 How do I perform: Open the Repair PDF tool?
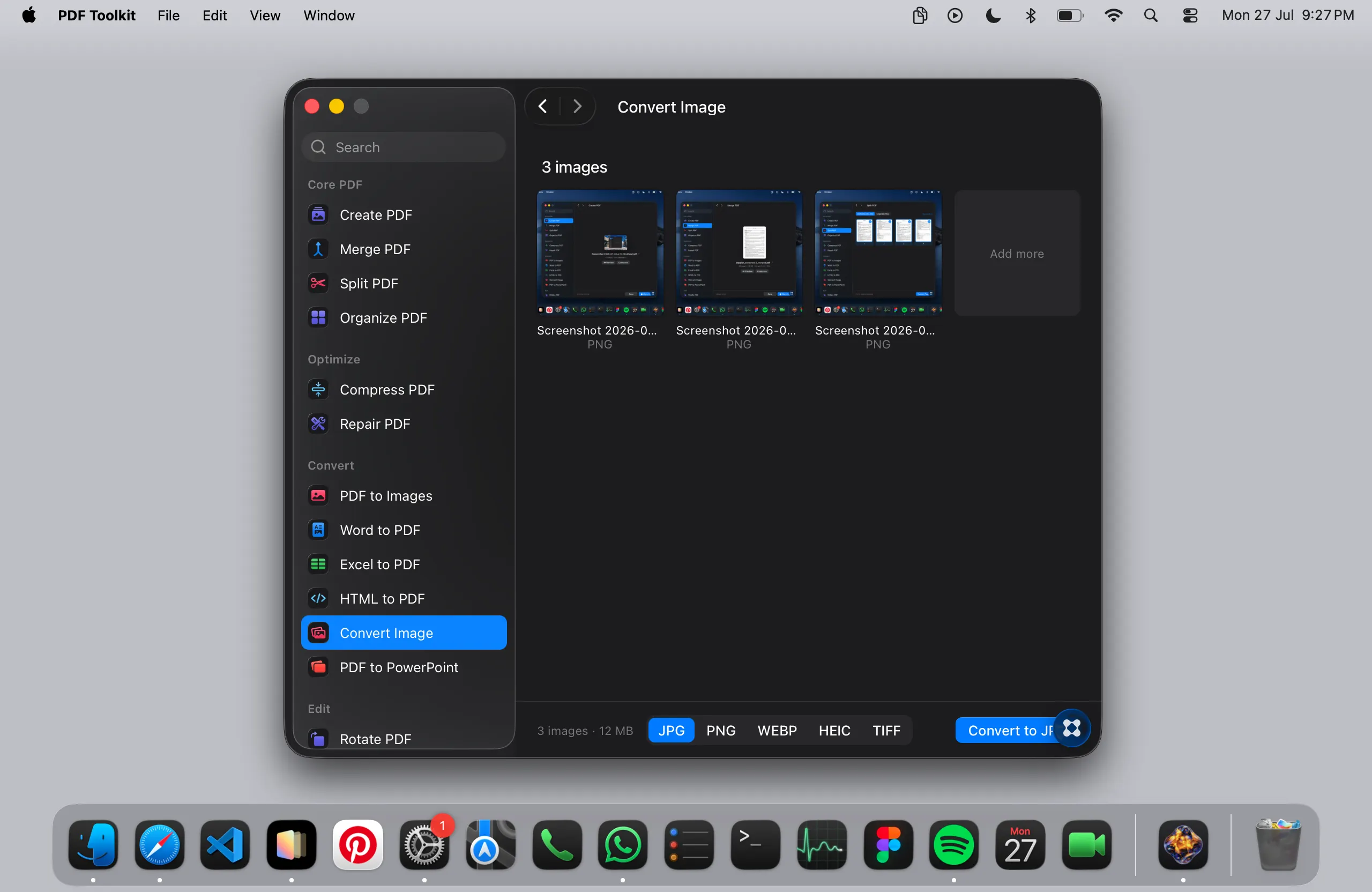point(404,424)
